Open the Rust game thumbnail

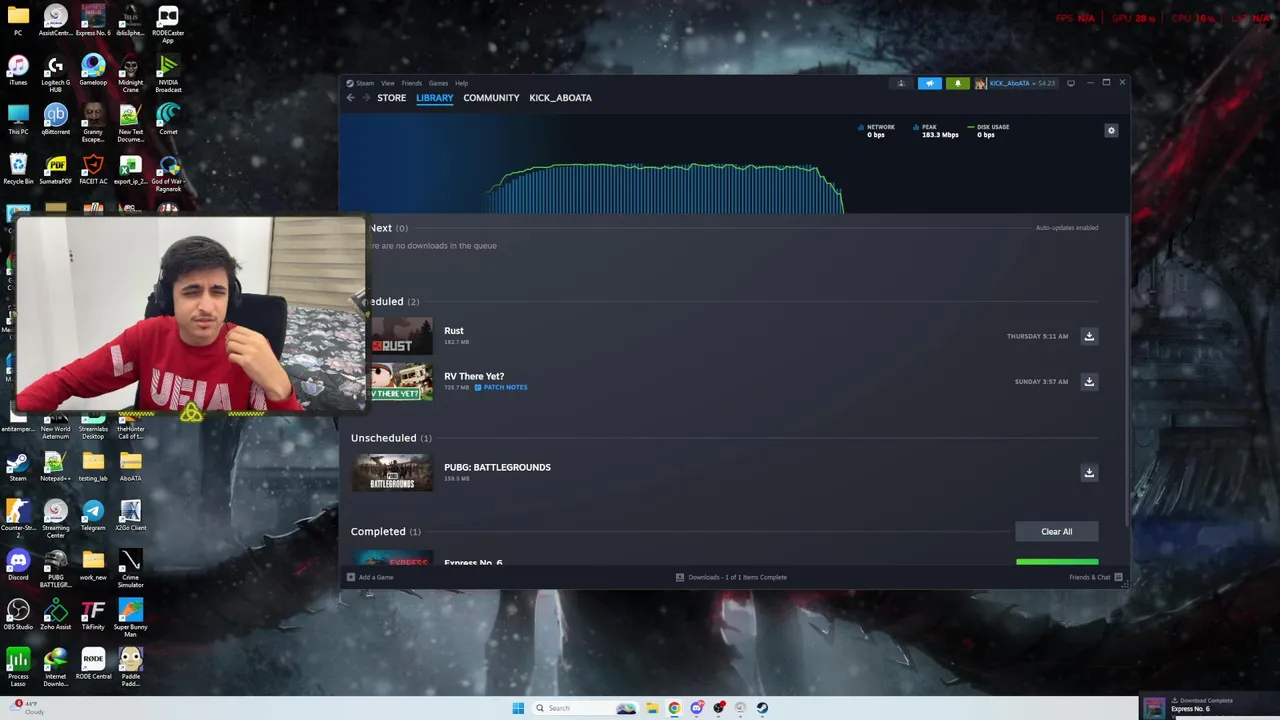coord(401,336)
